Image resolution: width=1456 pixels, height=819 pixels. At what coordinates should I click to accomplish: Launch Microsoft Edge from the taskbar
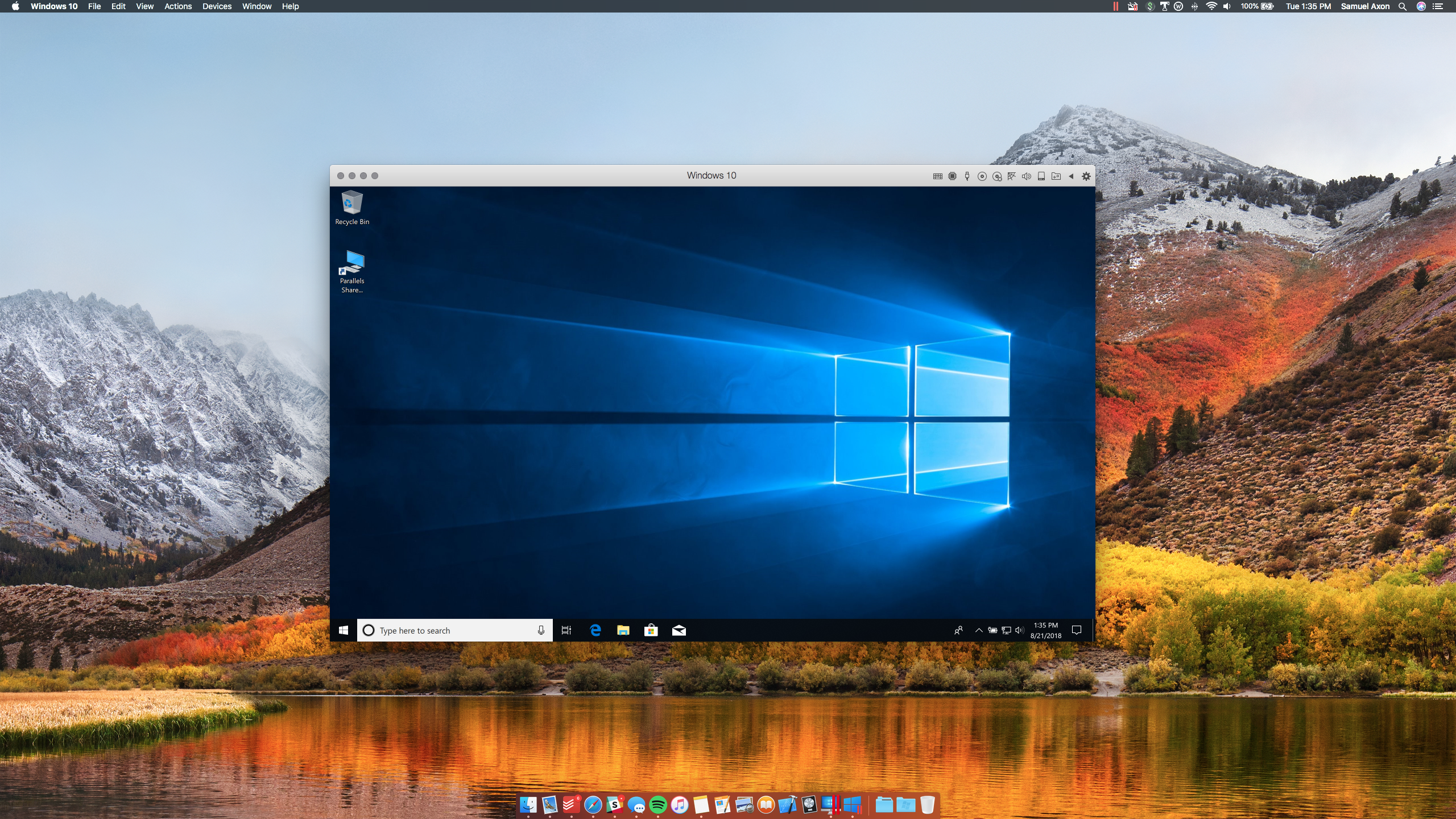tap(595, 630)
